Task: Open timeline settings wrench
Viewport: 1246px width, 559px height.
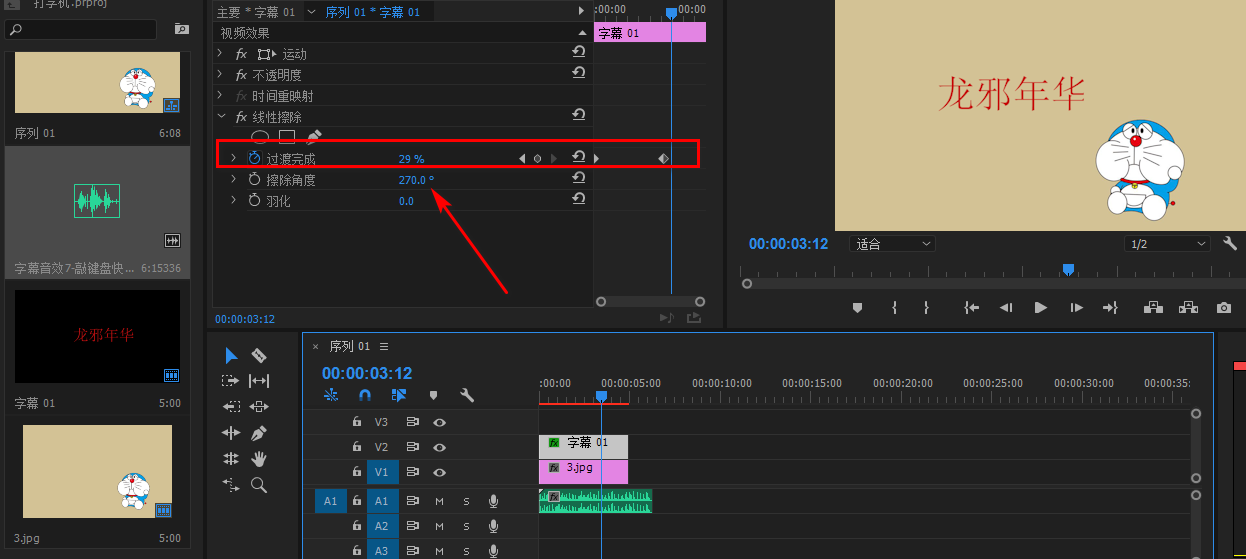Action: pos(466,395)
